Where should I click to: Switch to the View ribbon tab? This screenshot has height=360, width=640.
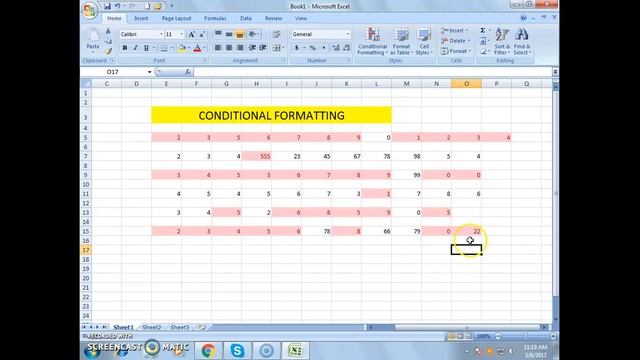click(301, 18)
